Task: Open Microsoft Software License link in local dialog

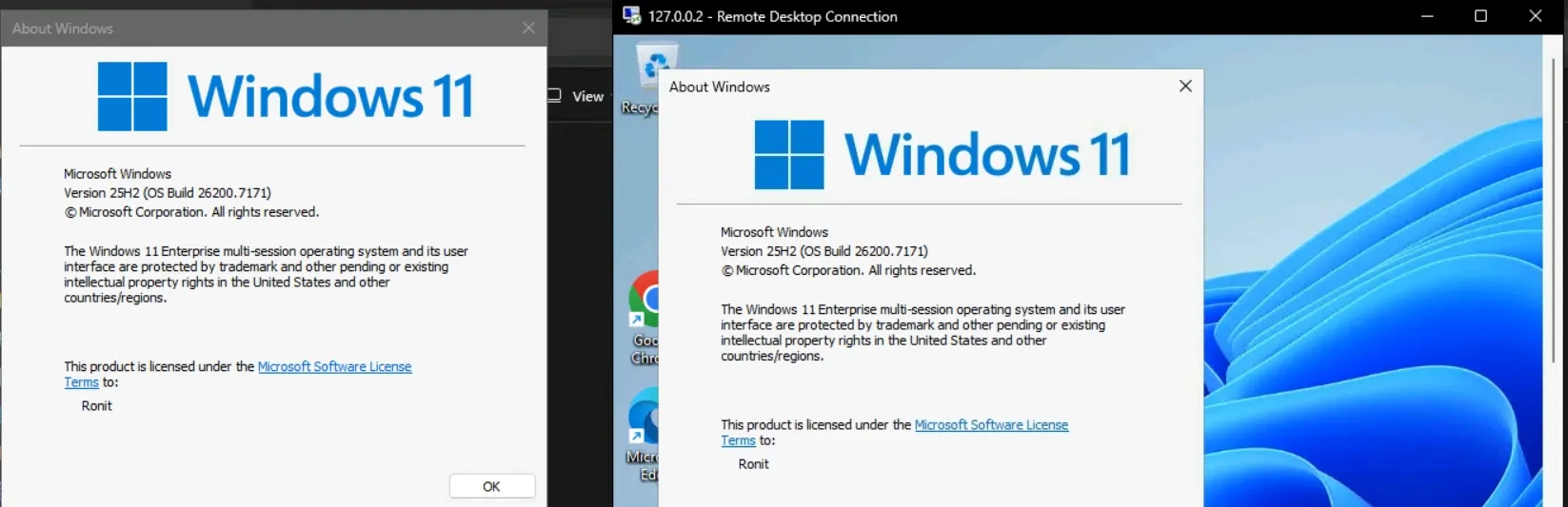Action: pos(334,366)
